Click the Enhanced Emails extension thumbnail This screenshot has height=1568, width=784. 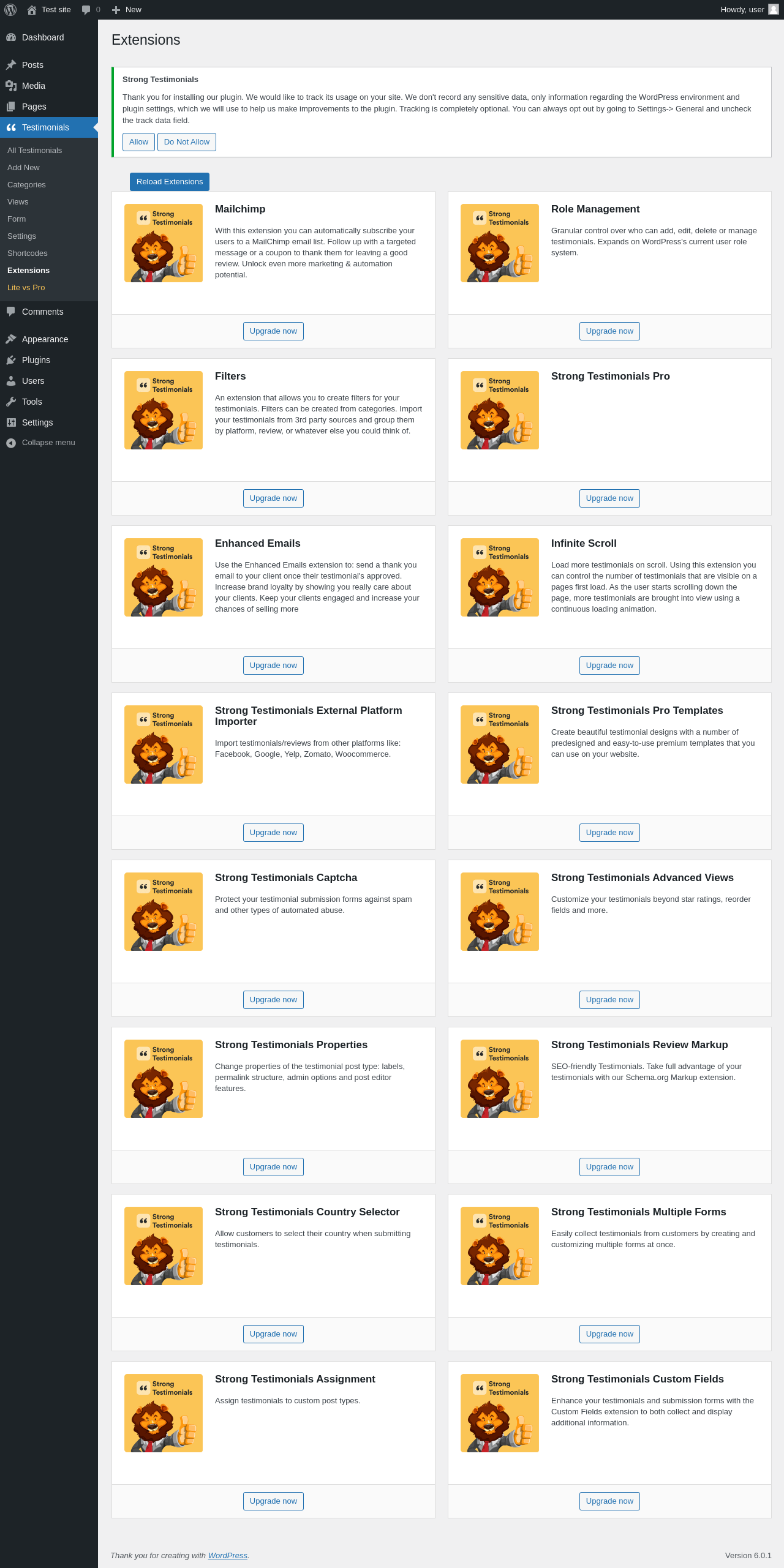pyautogui.click(x=164, y=577)
